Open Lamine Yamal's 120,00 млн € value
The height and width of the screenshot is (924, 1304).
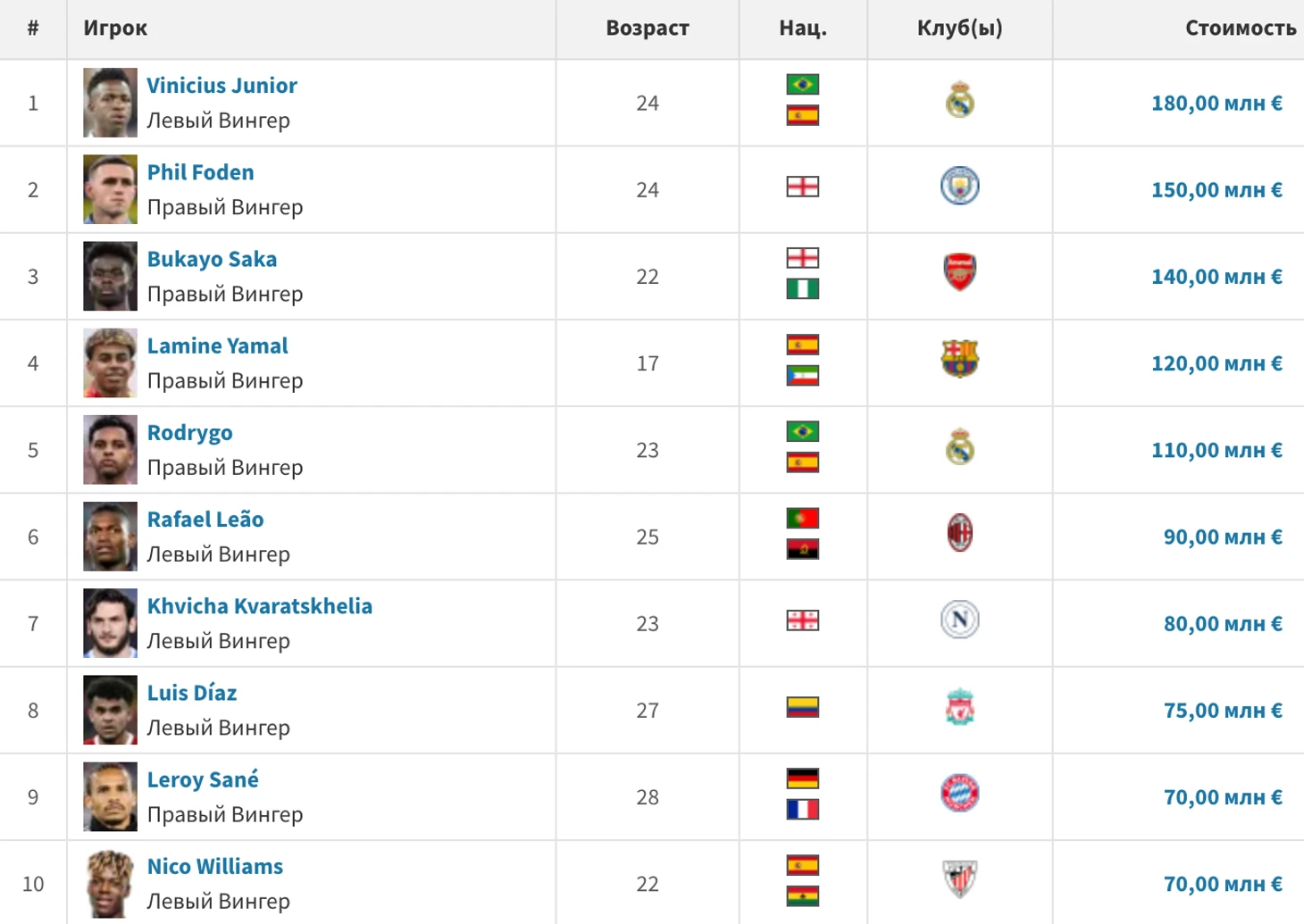coord(1216,363)
